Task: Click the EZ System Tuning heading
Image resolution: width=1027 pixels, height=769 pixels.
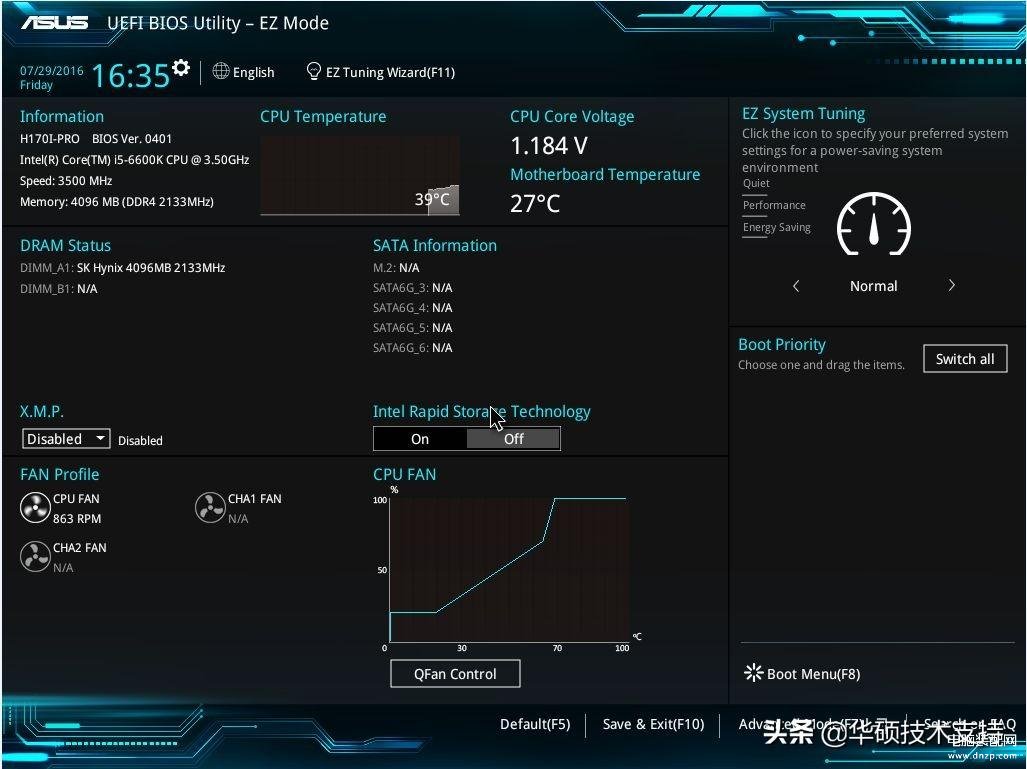Action: [804, 114]
